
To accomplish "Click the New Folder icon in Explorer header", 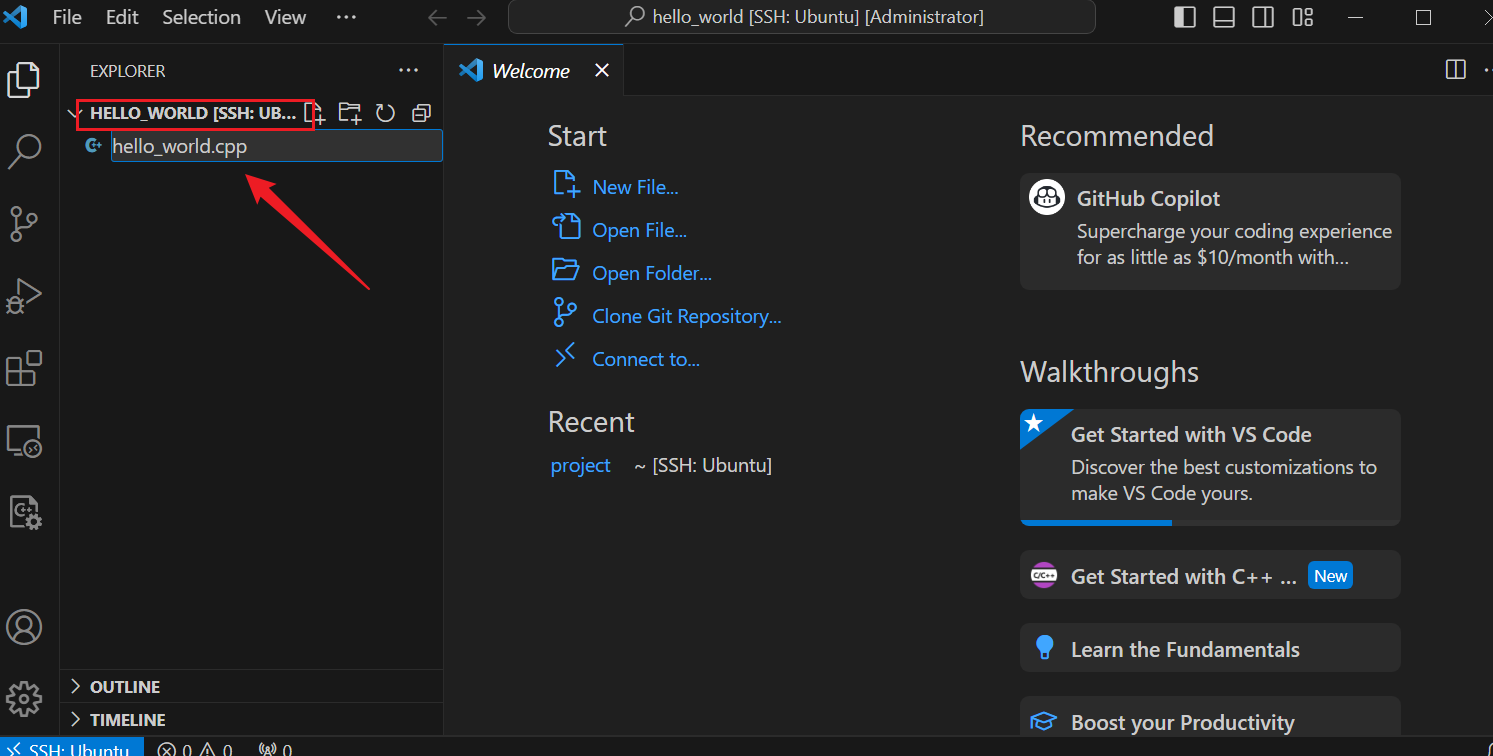I will pyautogui.click(x=349, y=113).
